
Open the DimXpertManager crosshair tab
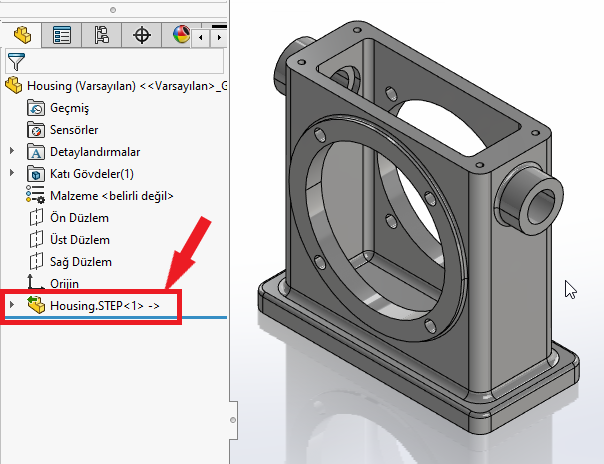141,36
